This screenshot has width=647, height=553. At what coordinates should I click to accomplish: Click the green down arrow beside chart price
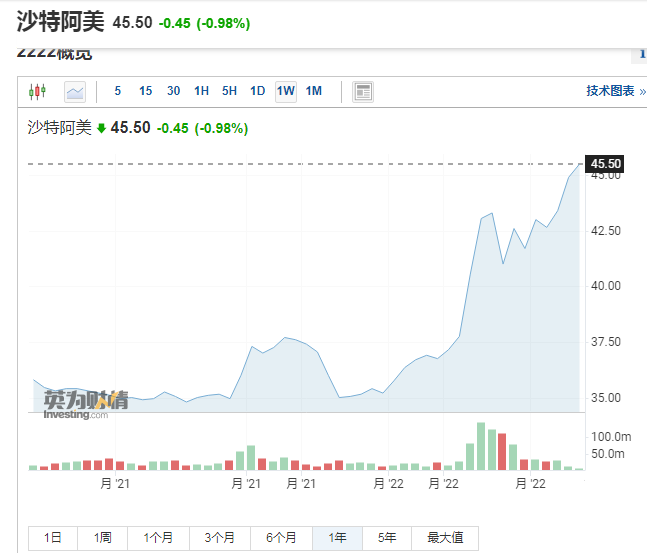coord(101,128)
